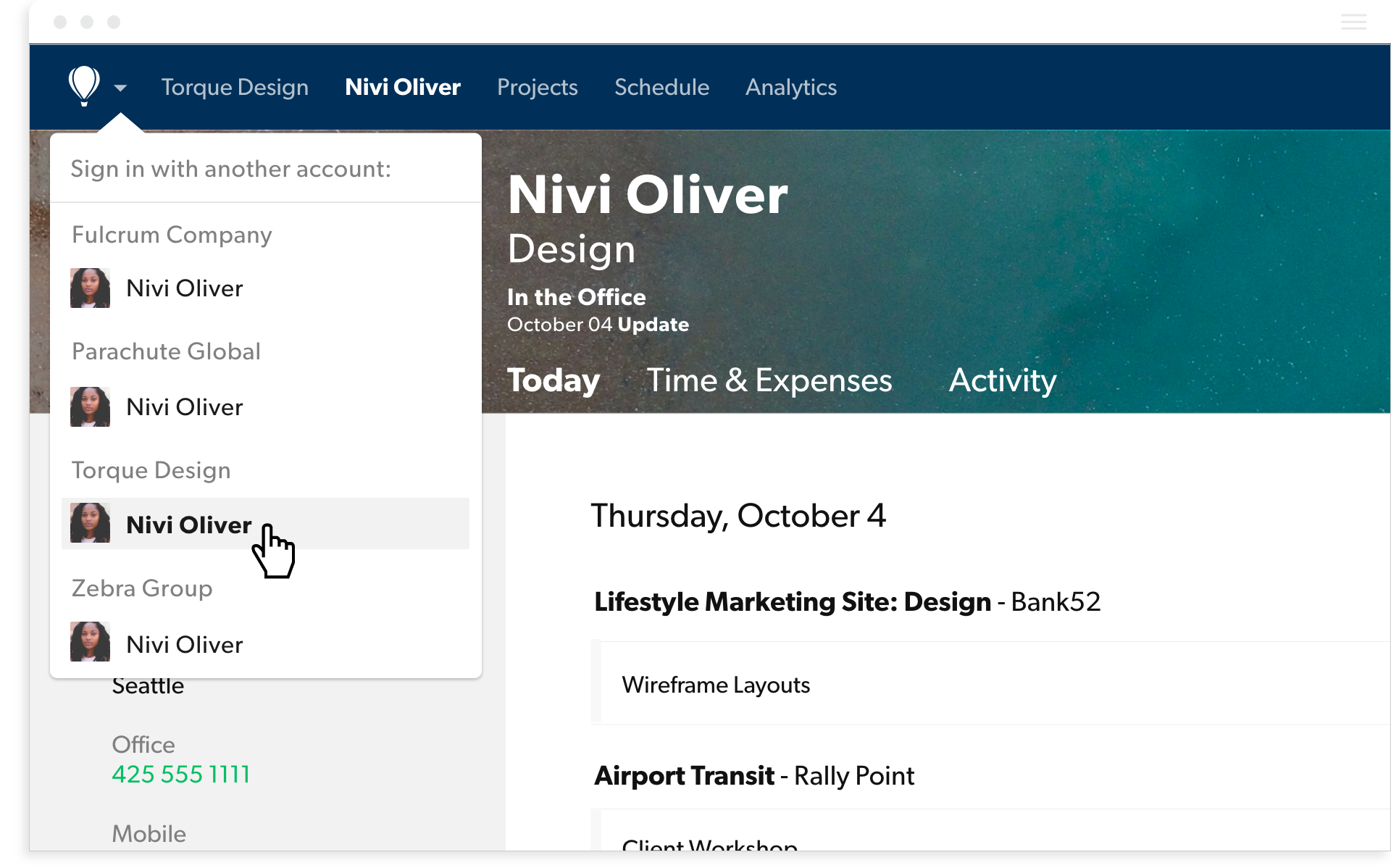Screen dimensions: 1391x868
Task: Sign in as Nivi Oliver at Fulcrum Company
Action: coord(184,288)
